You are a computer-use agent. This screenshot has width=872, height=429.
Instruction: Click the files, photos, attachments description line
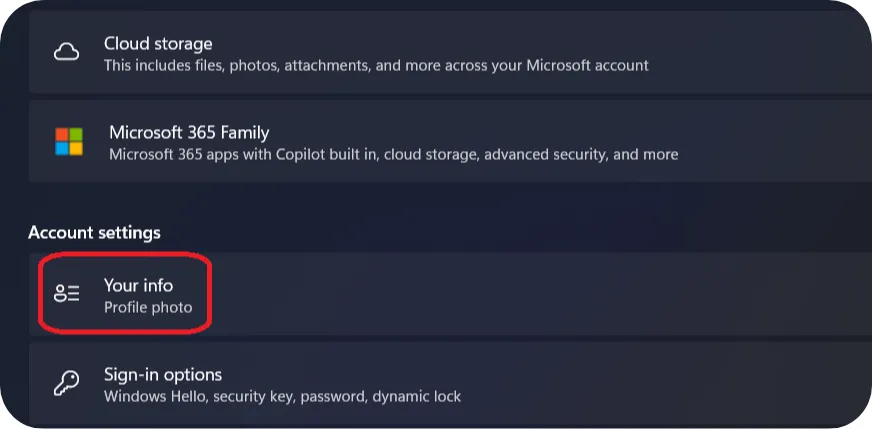point(376,66)
